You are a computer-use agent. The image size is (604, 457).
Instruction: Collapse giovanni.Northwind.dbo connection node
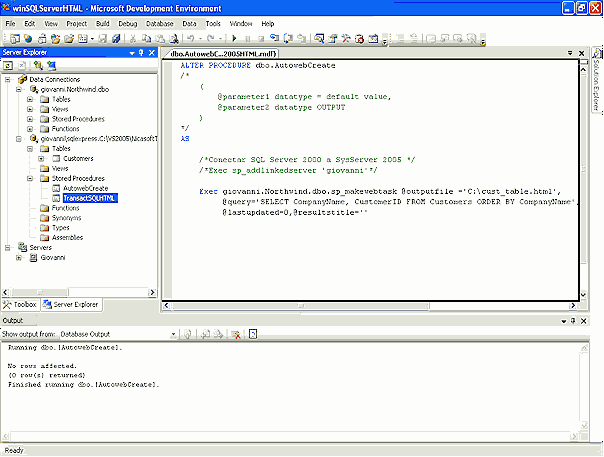[x=18, y=89]
